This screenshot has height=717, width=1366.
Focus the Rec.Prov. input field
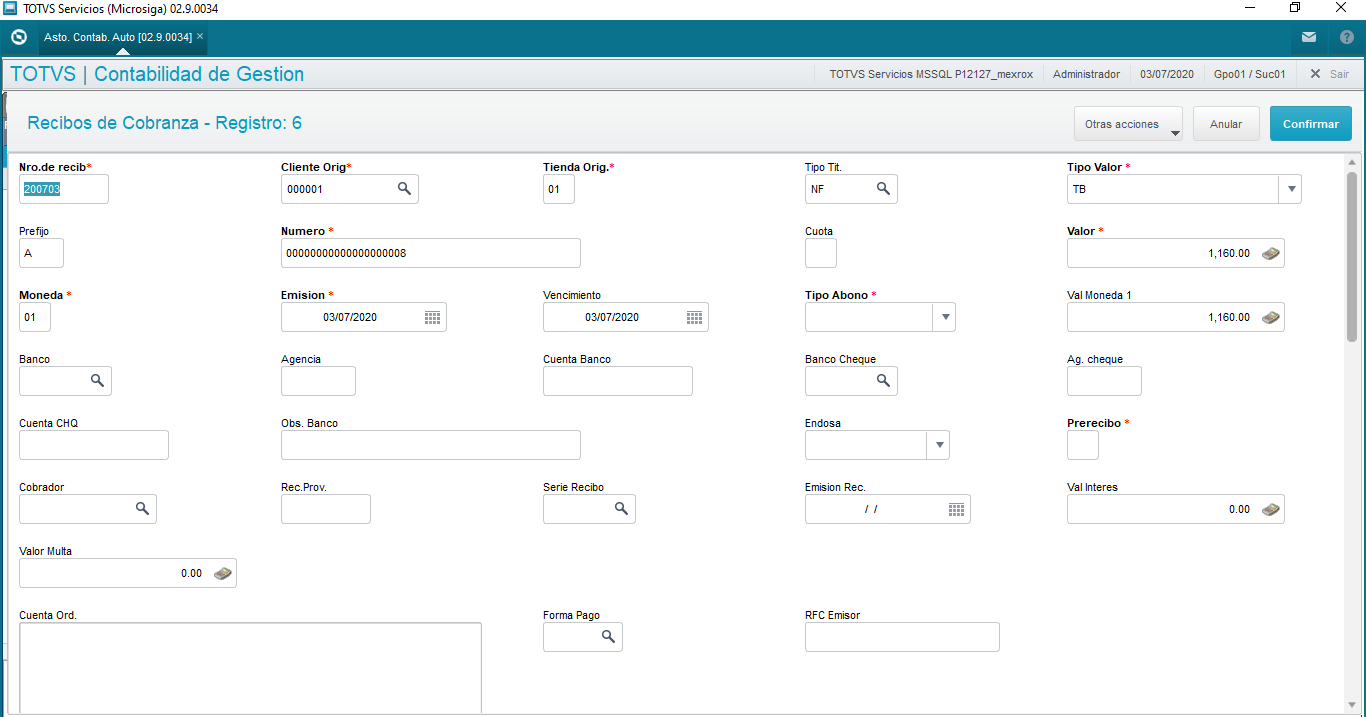(x=326, y=509)
